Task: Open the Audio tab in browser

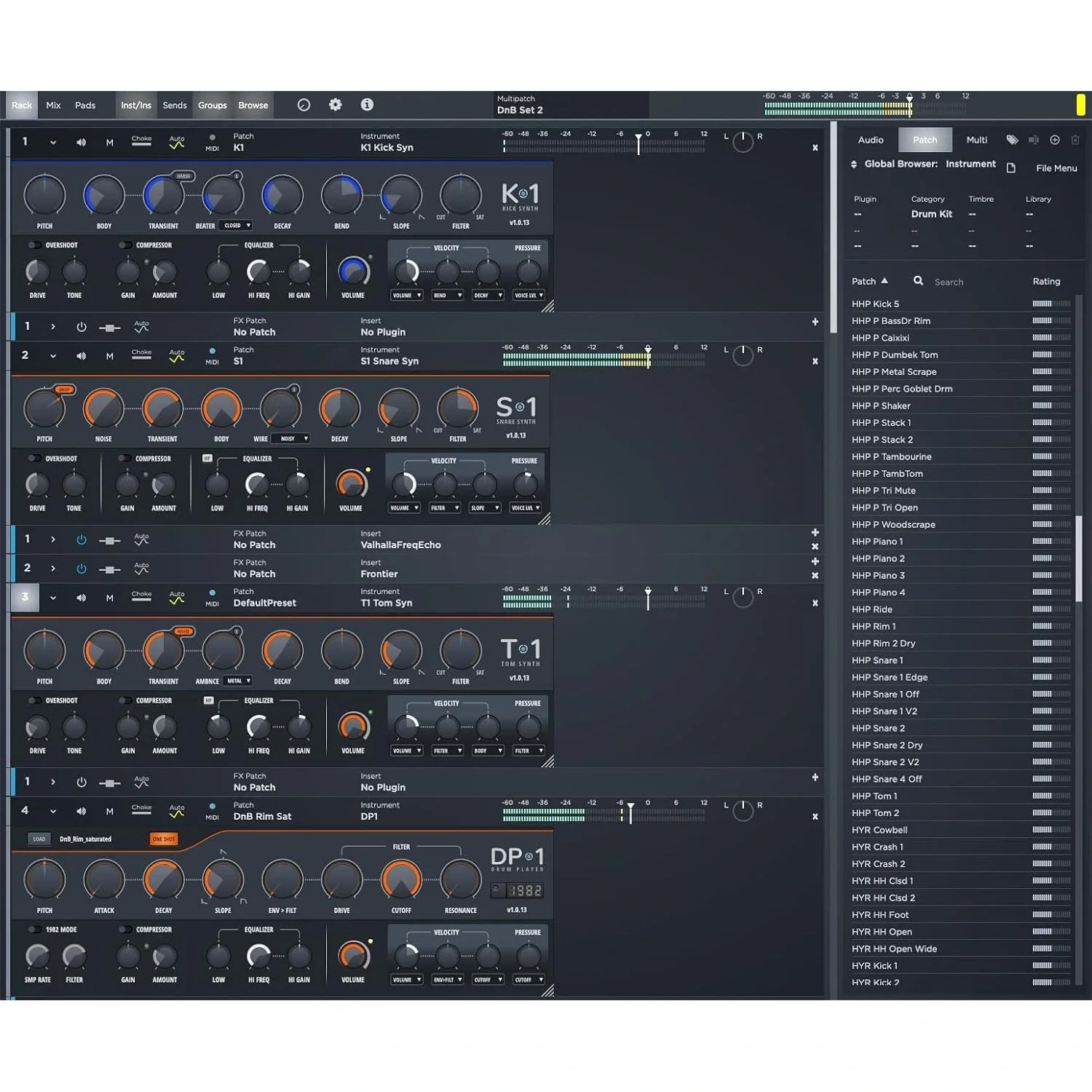Action: [870, 140]
